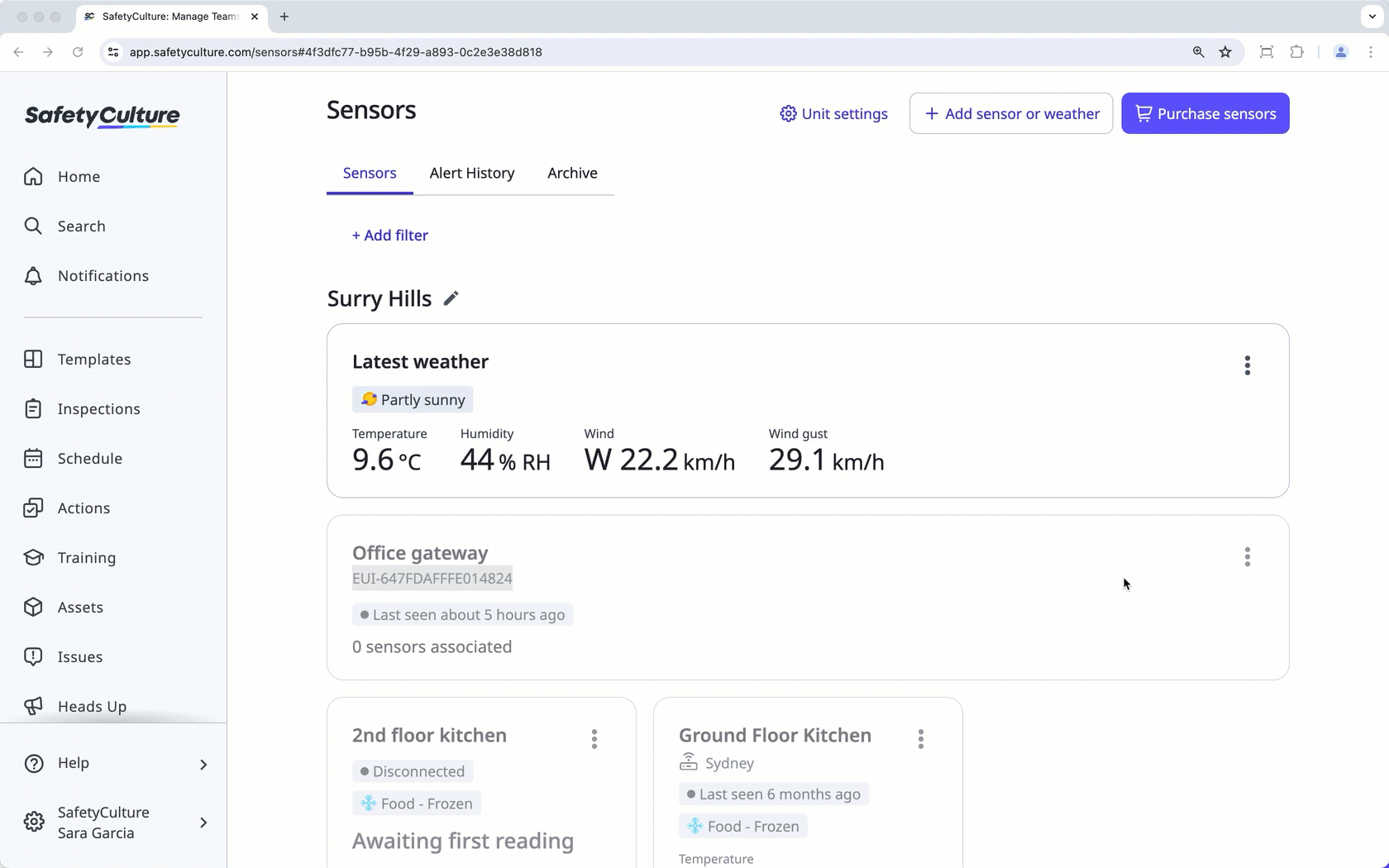
Task: Click the Office gateway title
Action: pyautogui.click(x=420, y=553)
